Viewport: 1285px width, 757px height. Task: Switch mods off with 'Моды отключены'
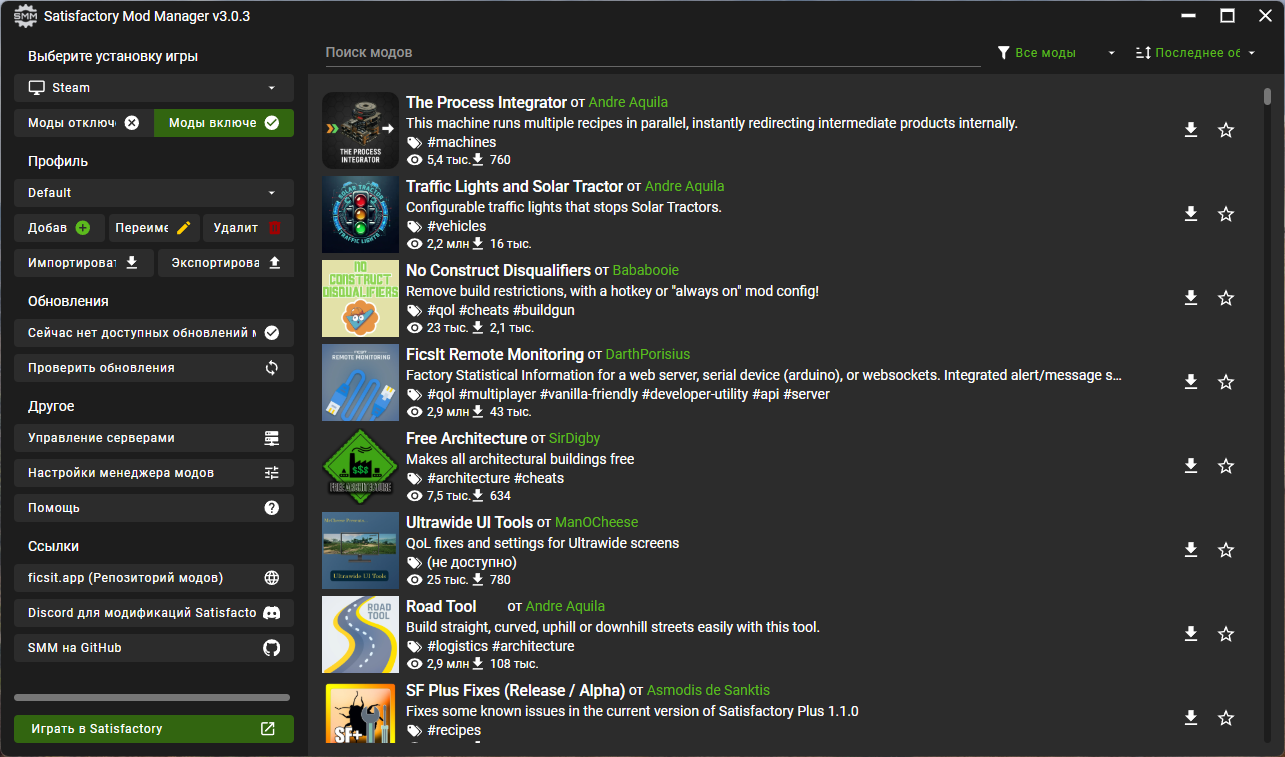84,123
